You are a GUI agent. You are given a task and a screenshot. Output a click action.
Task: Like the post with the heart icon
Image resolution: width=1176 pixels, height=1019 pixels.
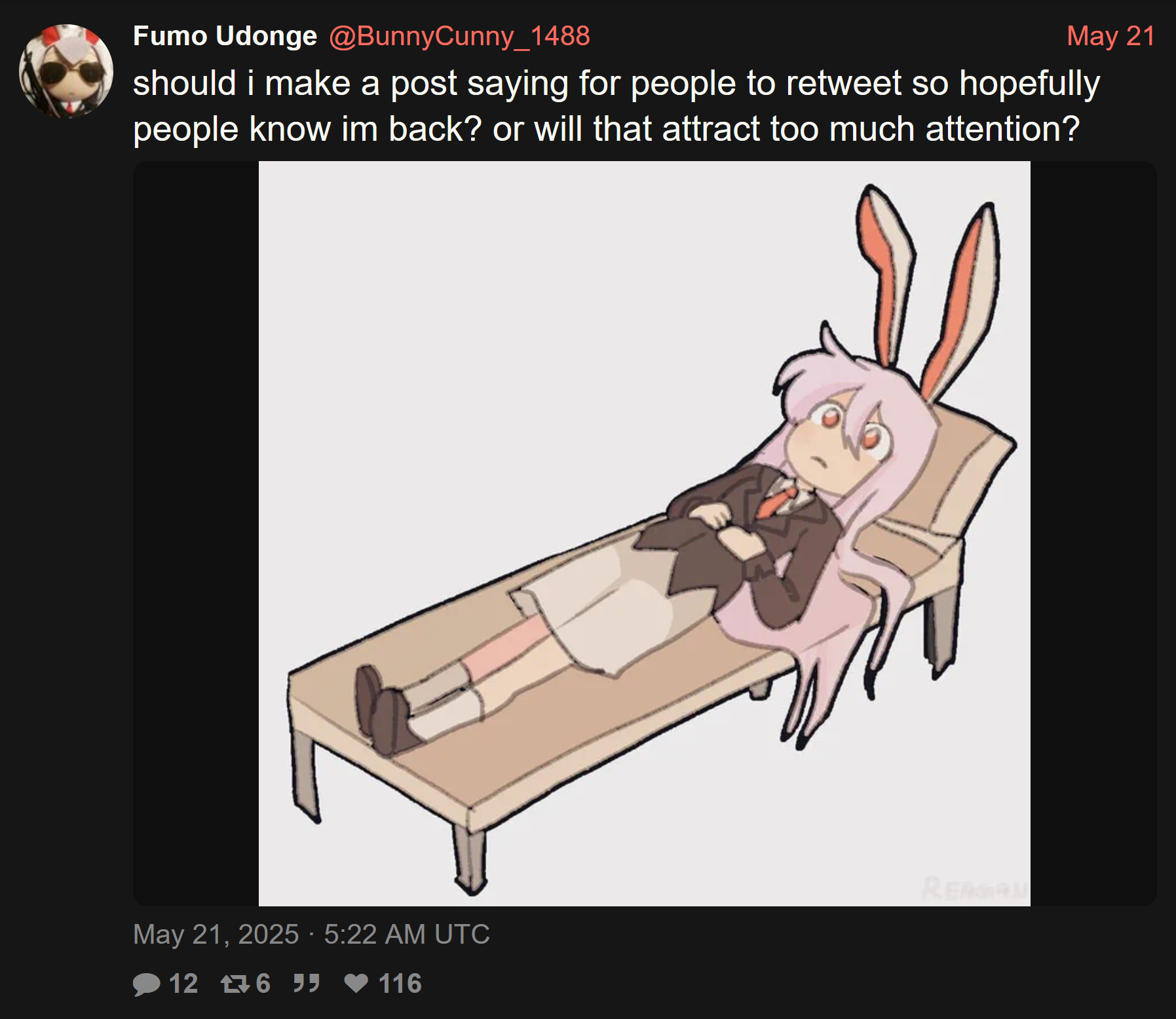(356, 983)
